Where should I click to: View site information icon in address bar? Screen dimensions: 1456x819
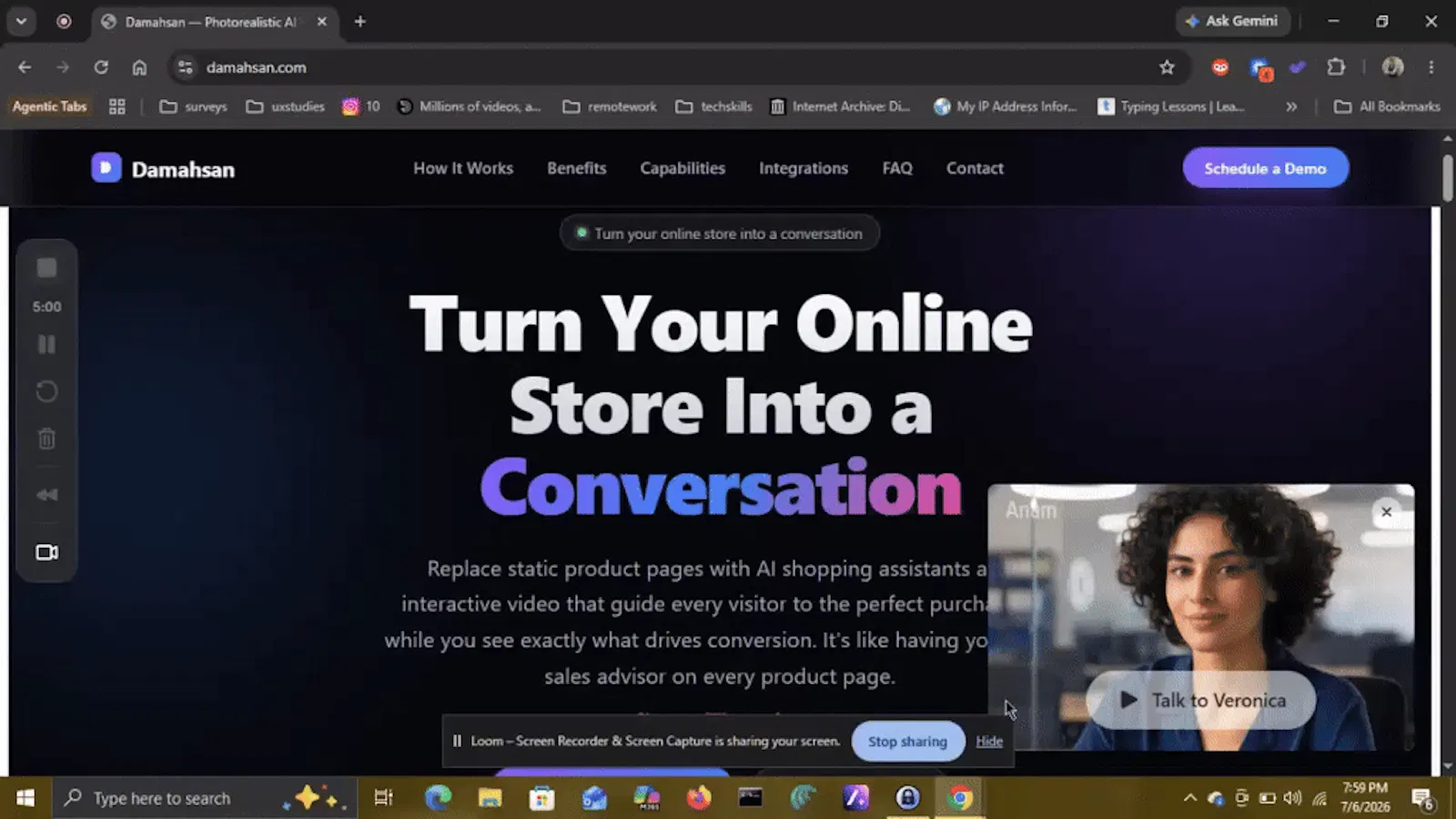186,67
